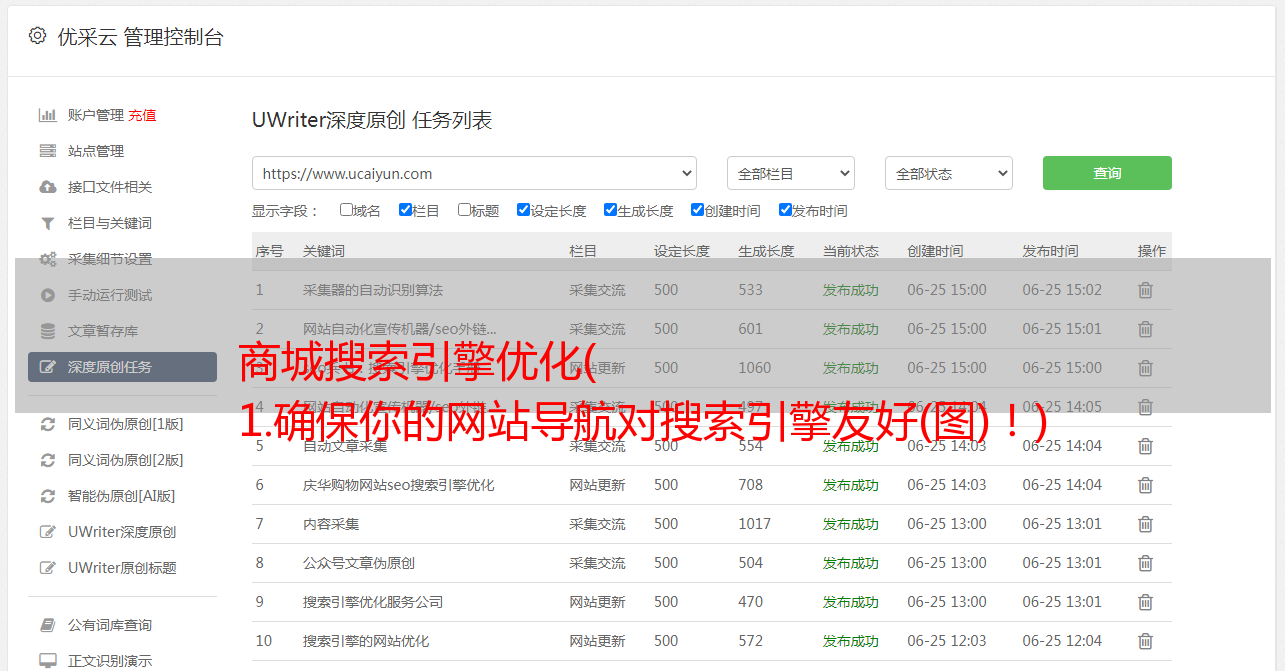The width and height of the screenshot is (1285, 671).
Task: Click the refresh icon for 同义词伪原创[2版]
Action: 47,460
